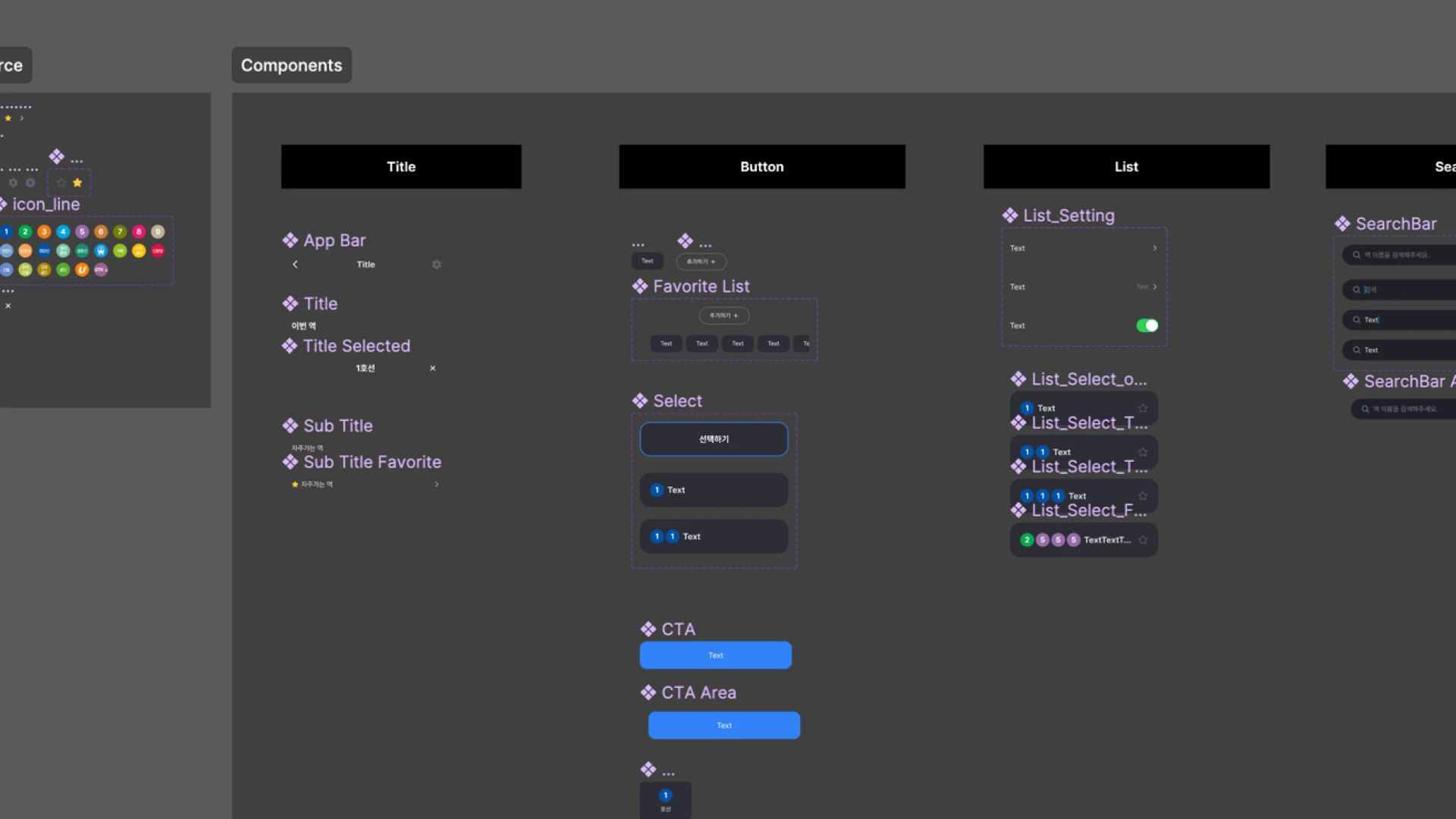Select the Components section label
Screen dimensions: 1456x819
coord(291,65)
